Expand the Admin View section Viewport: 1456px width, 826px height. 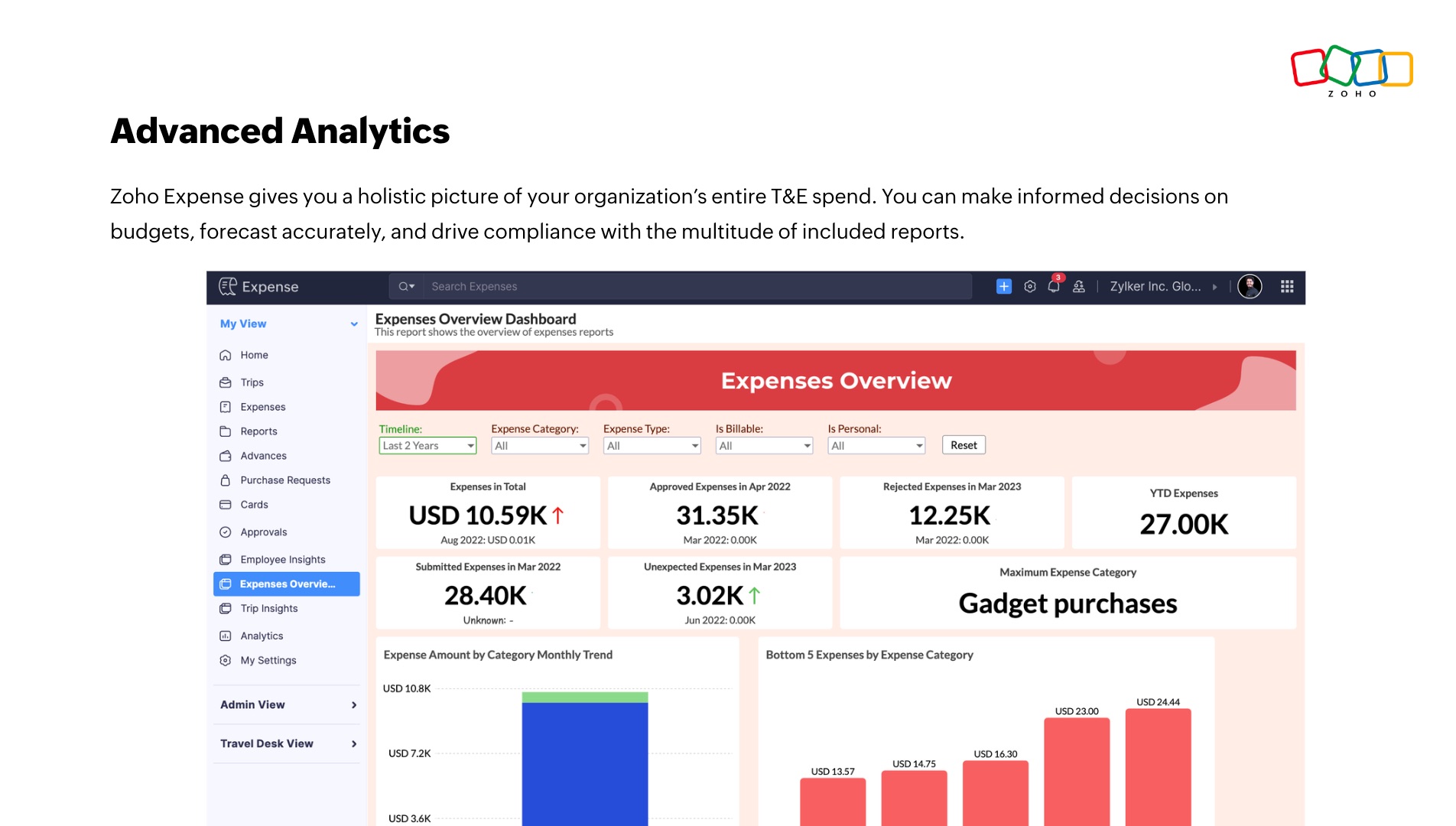click(285, 704)
